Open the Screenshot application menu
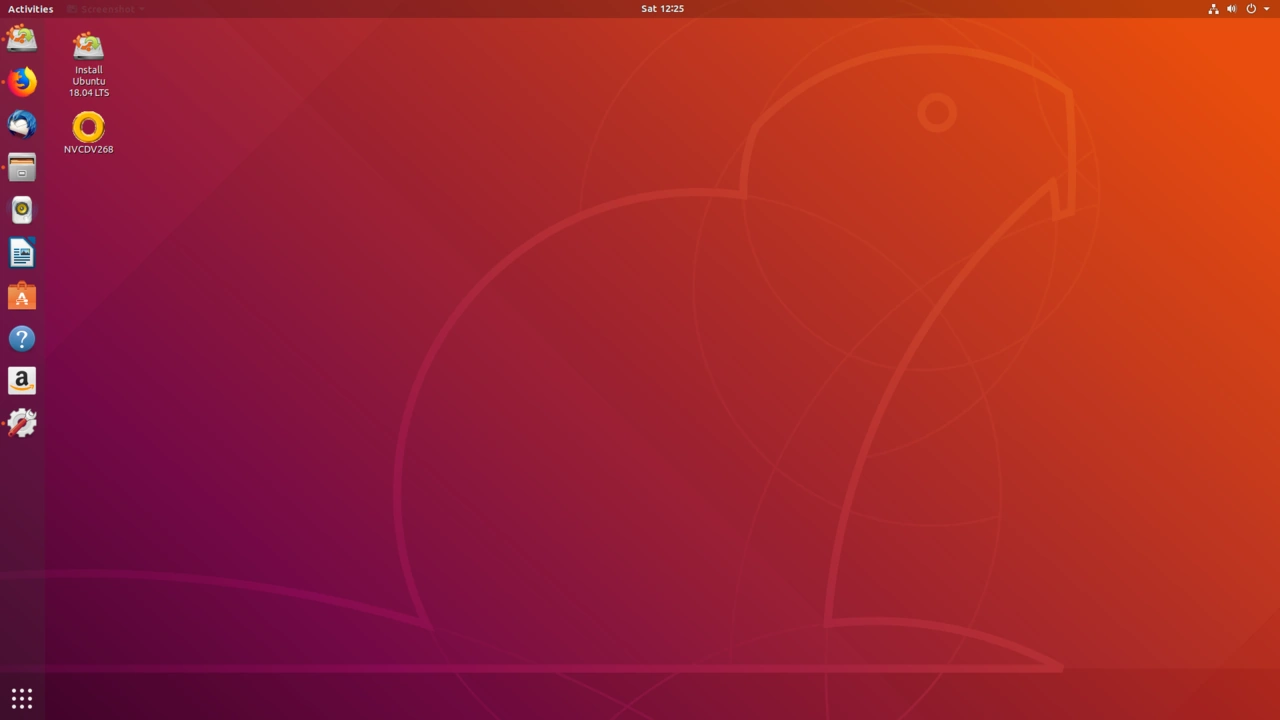 point(105,9)
